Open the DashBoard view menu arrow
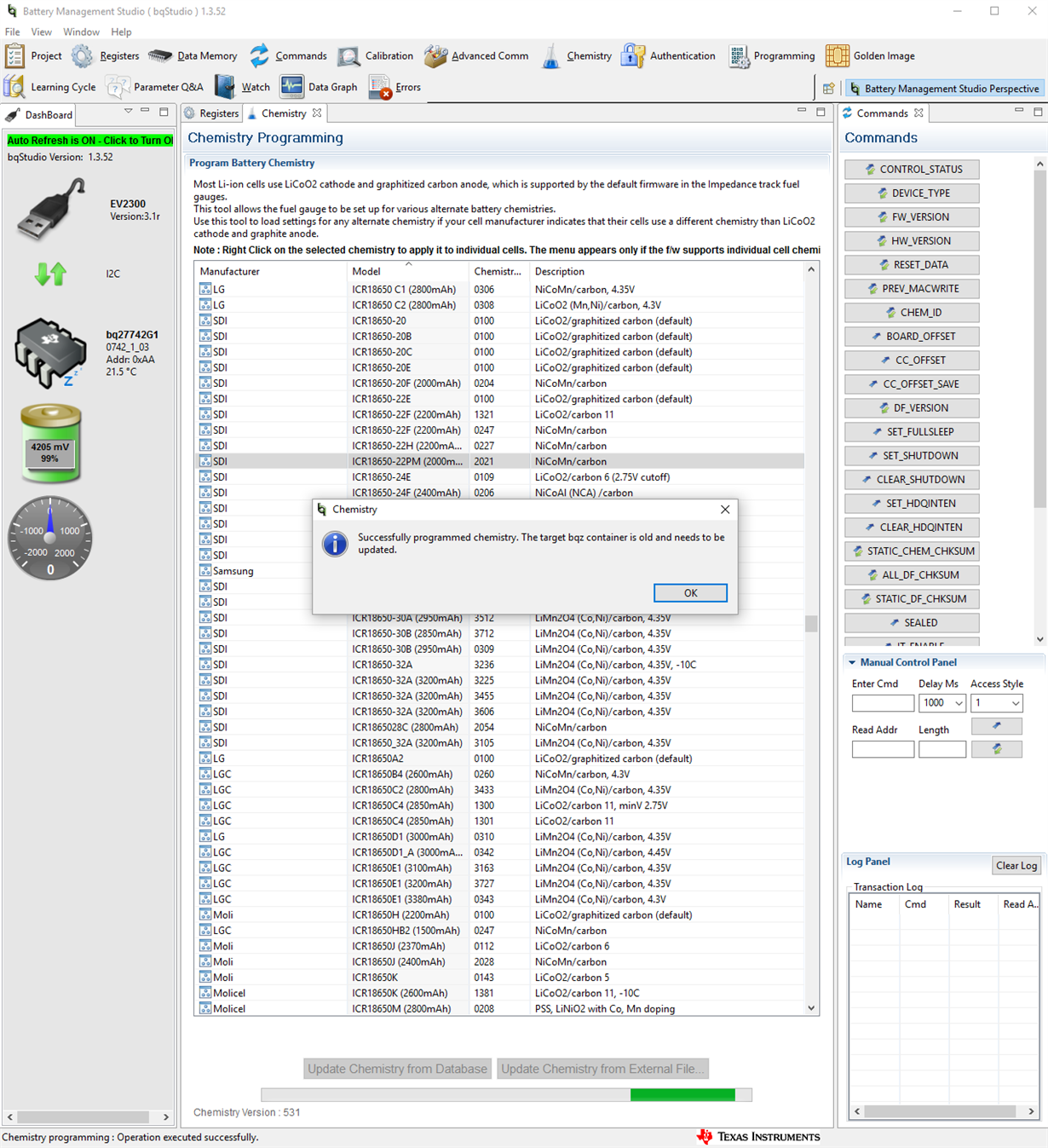The width and height of the screenshot is (1048, 1148). [128, 112]
